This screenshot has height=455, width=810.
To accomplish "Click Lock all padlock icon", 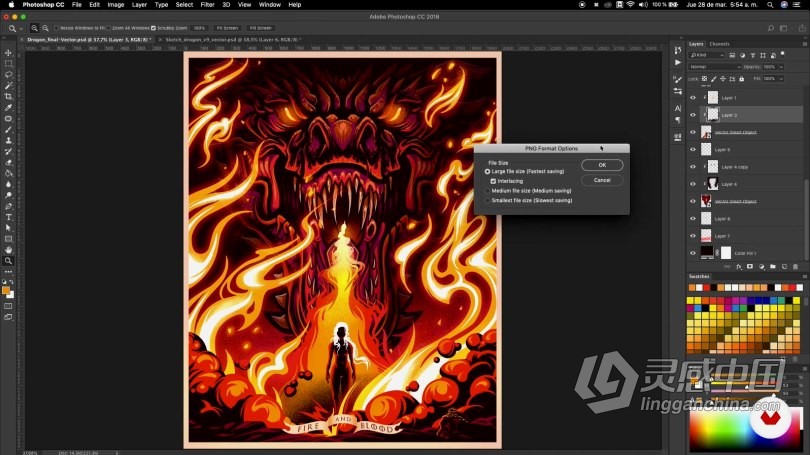I will (742, 79).
